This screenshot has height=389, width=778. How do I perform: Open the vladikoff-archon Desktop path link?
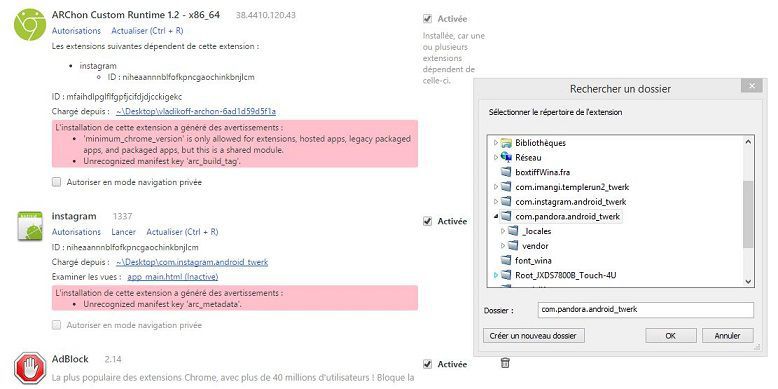(196, 111)
